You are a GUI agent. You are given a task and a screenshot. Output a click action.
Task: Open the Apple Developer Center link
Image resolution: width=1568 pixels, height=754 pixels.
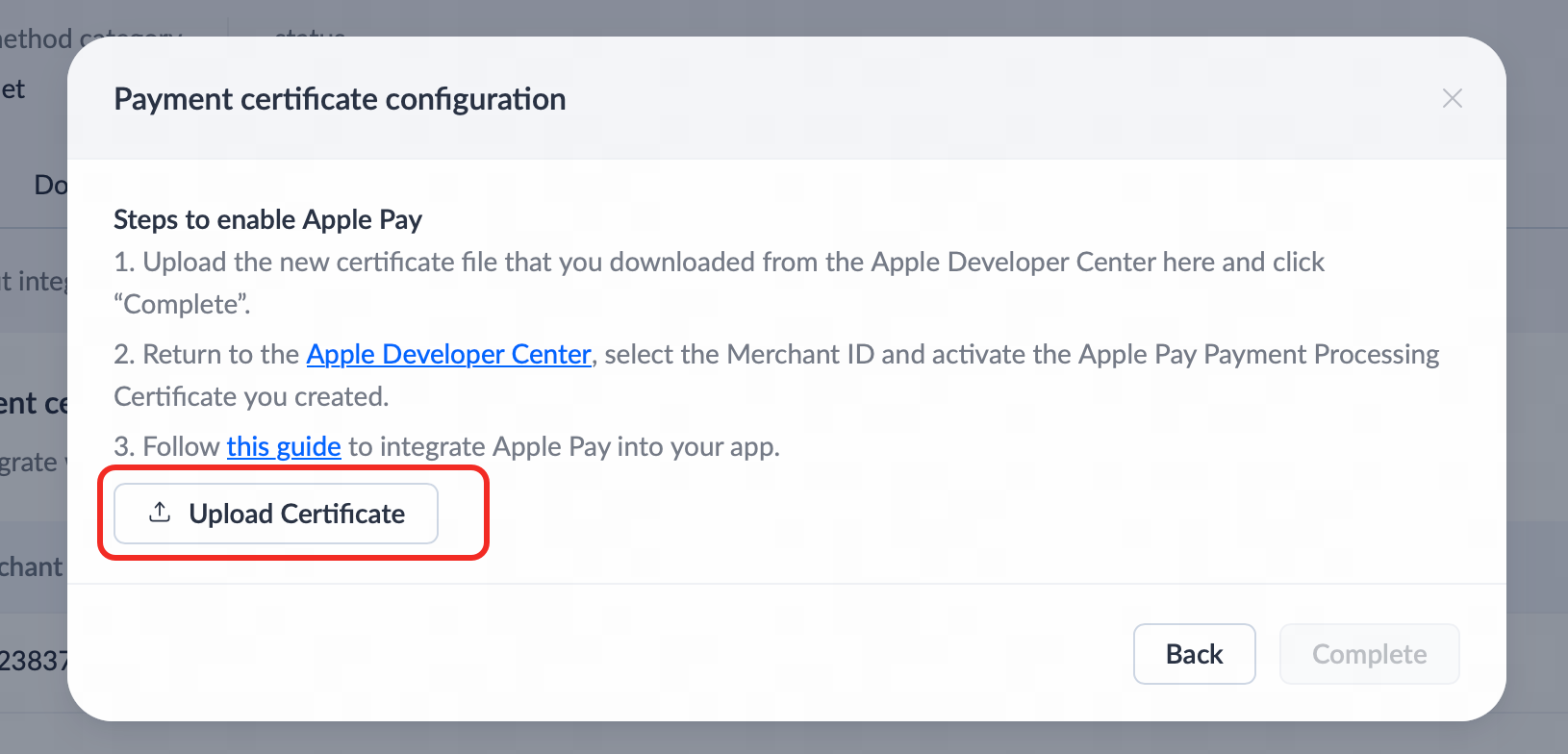(448, 354)
